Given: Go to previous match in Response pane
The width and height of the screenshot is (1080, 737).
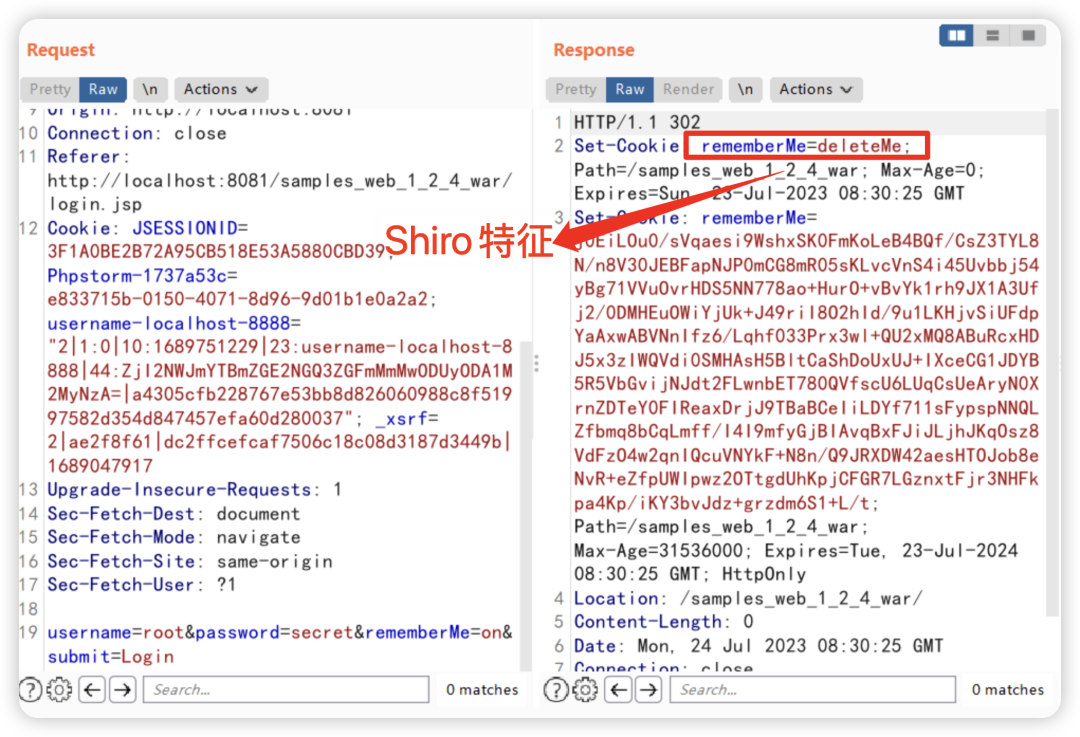Looking at the screenshot, I should (x=619, y=689).
